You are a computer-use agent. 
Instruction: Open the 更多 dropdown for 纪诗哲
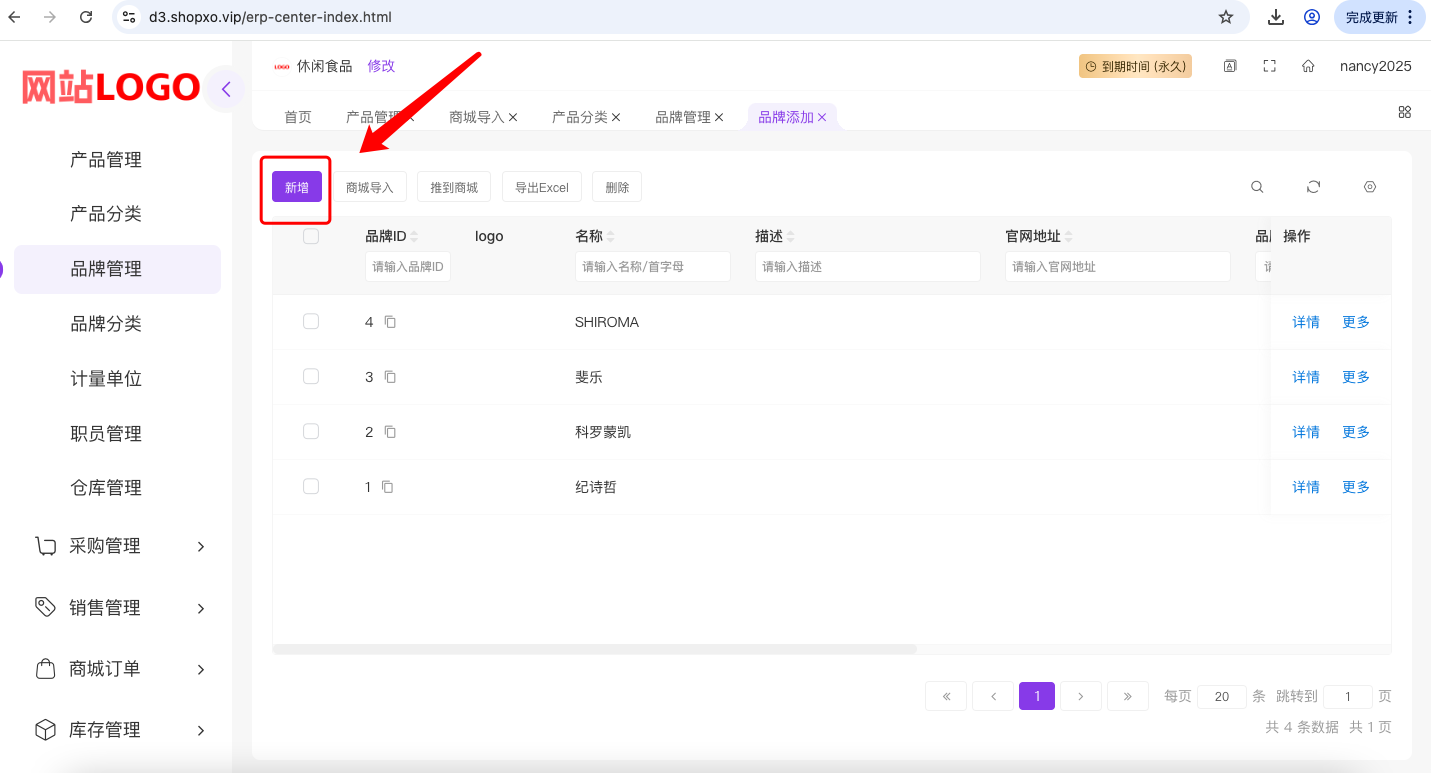(x=1356, y=487)
